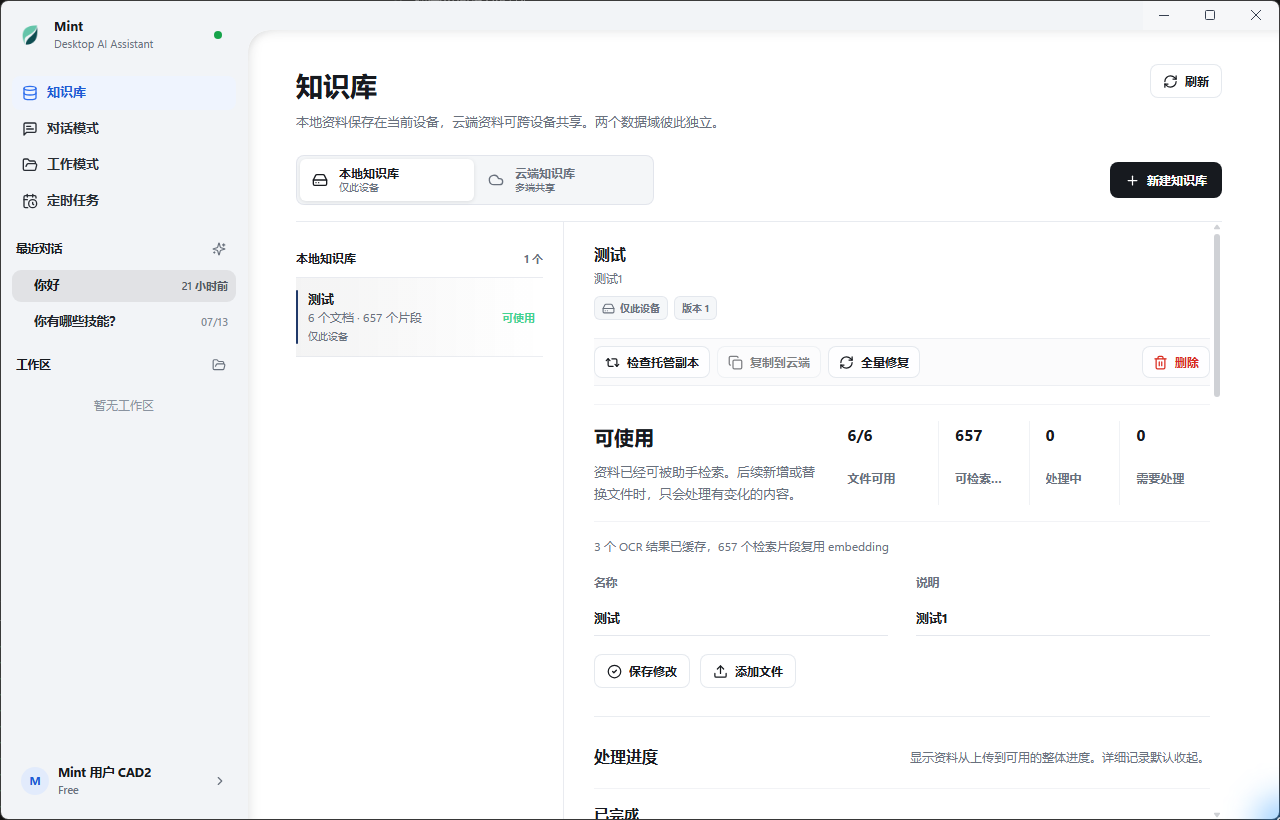Click the 处理进度 section heading
This screenshot has height=820, width=1280.
click(626, 757)
